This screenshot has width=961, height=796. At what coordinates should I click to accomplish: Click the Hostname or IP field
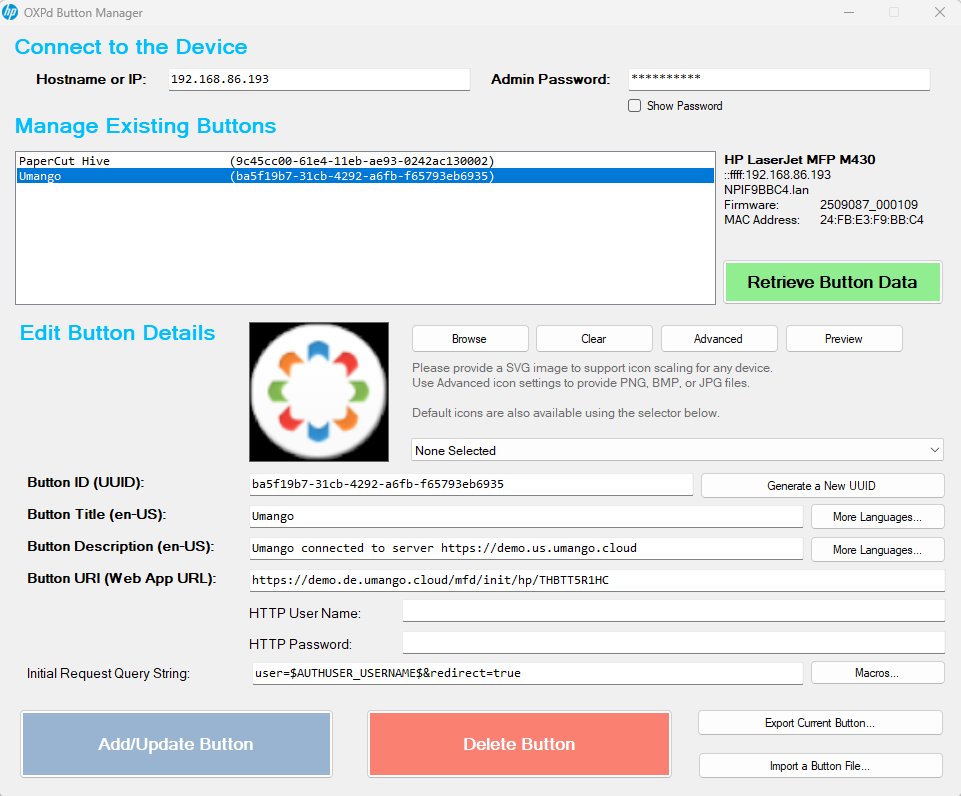(x=319, y=79)
